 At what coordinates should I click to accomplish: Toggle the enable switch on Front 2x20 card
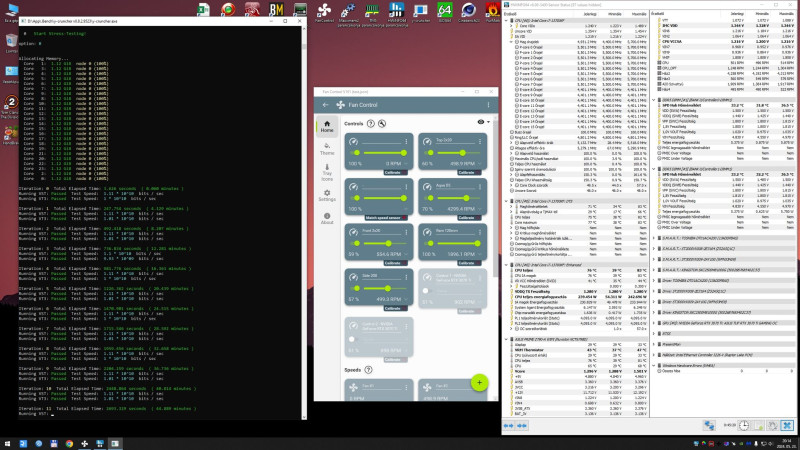tap(355, 243)
